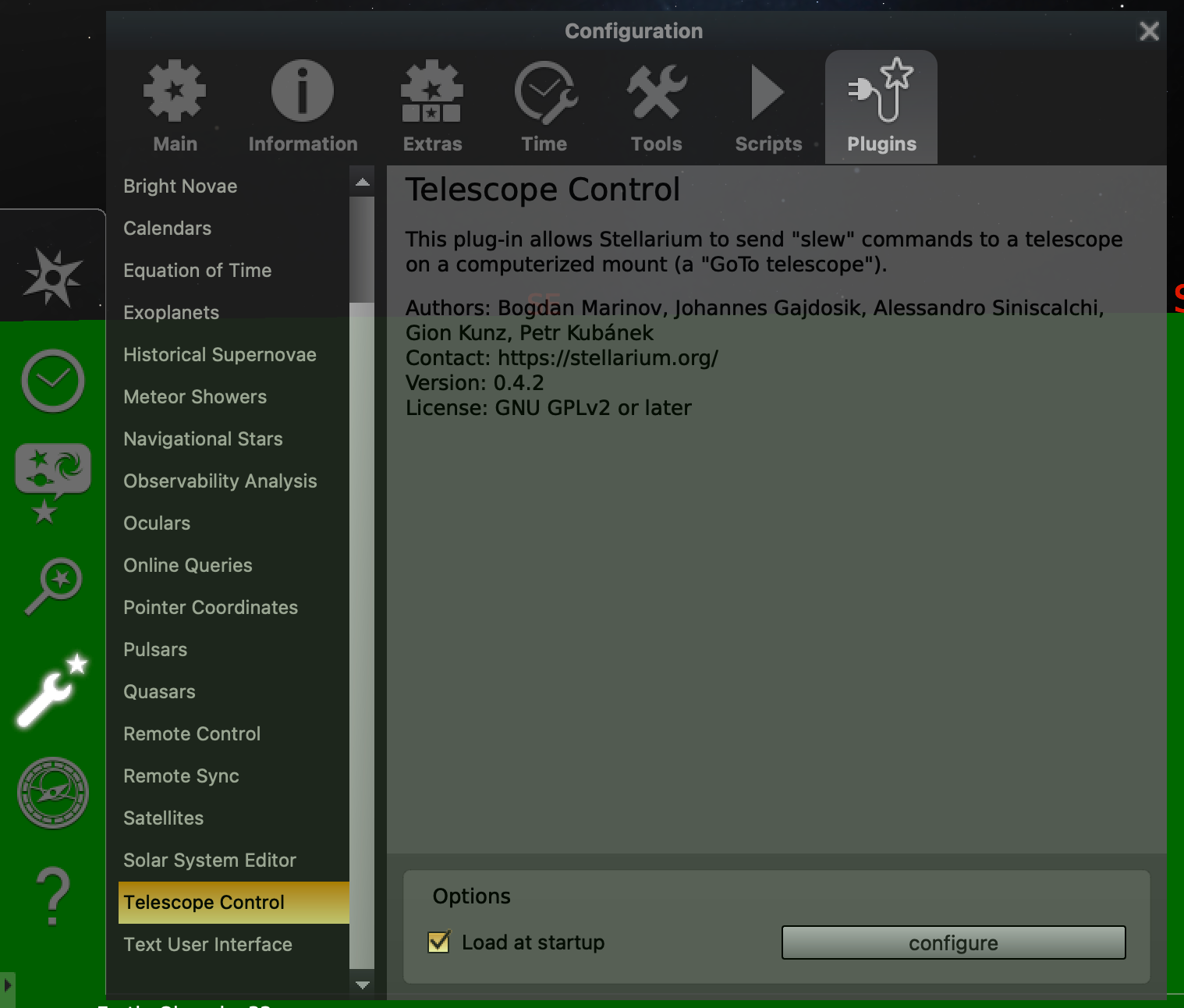Open Date/Time window clock icon

(x=52, y=381)
